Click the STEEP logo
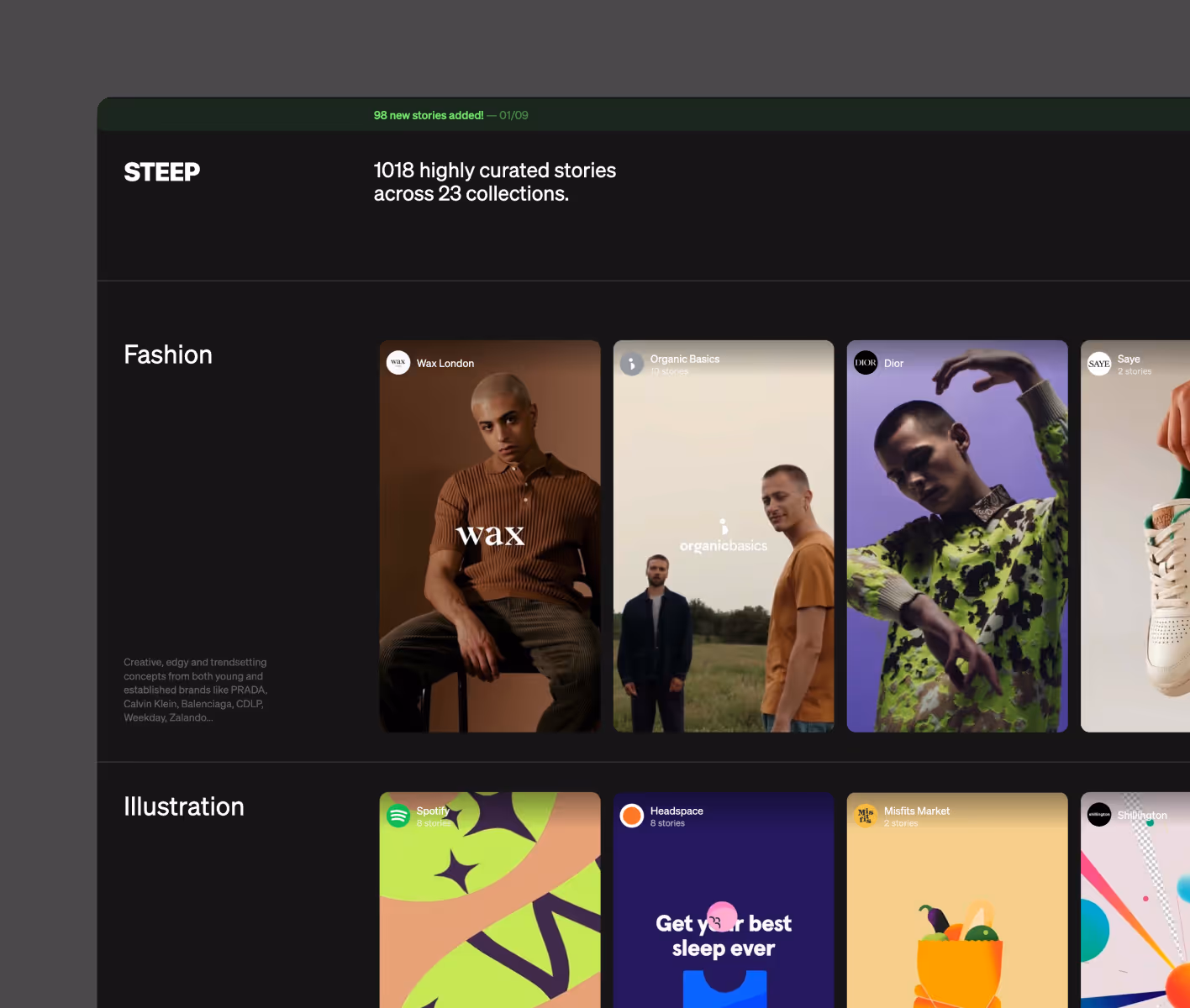Screen dimensions: 1190x1008 (x=161, y=172)
